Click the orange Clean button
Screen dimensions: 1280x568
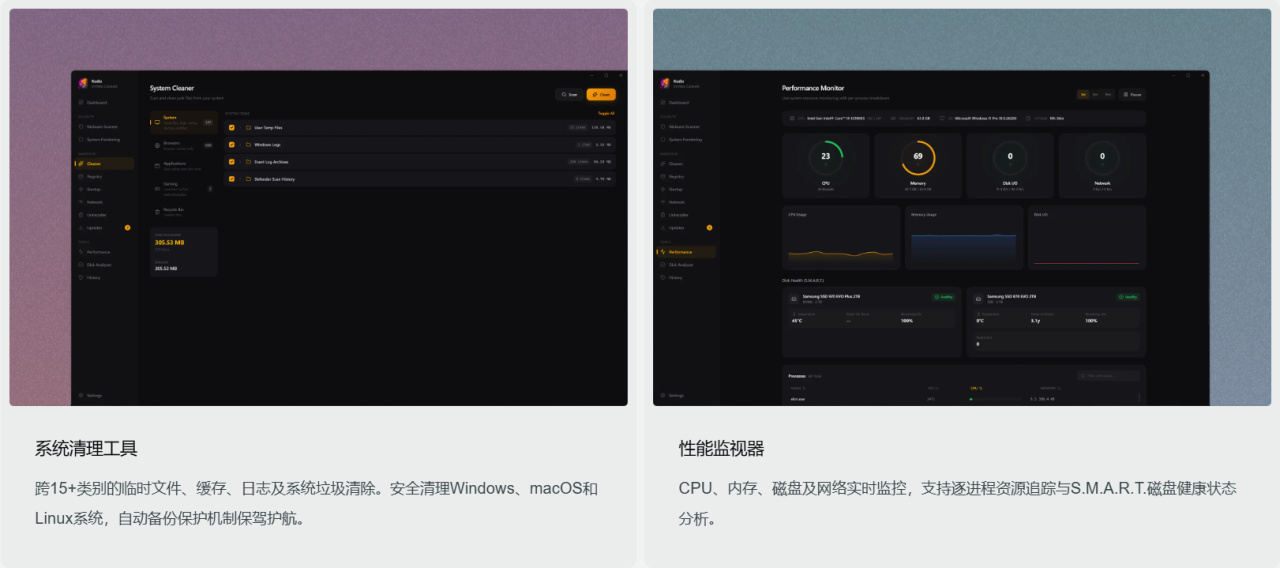[x=601, y=94]
